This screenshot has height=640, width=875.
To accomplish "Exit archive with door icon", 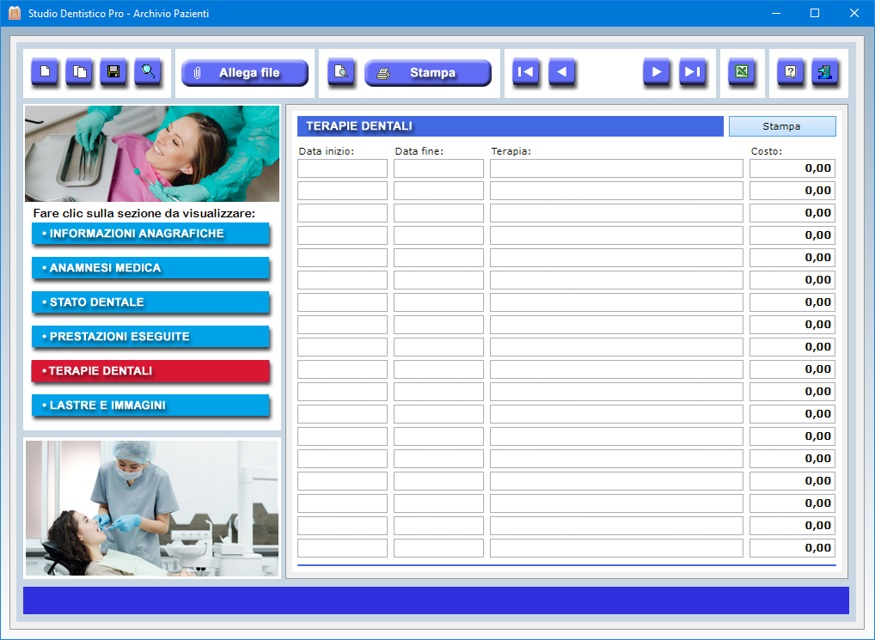I will [825, 72].
